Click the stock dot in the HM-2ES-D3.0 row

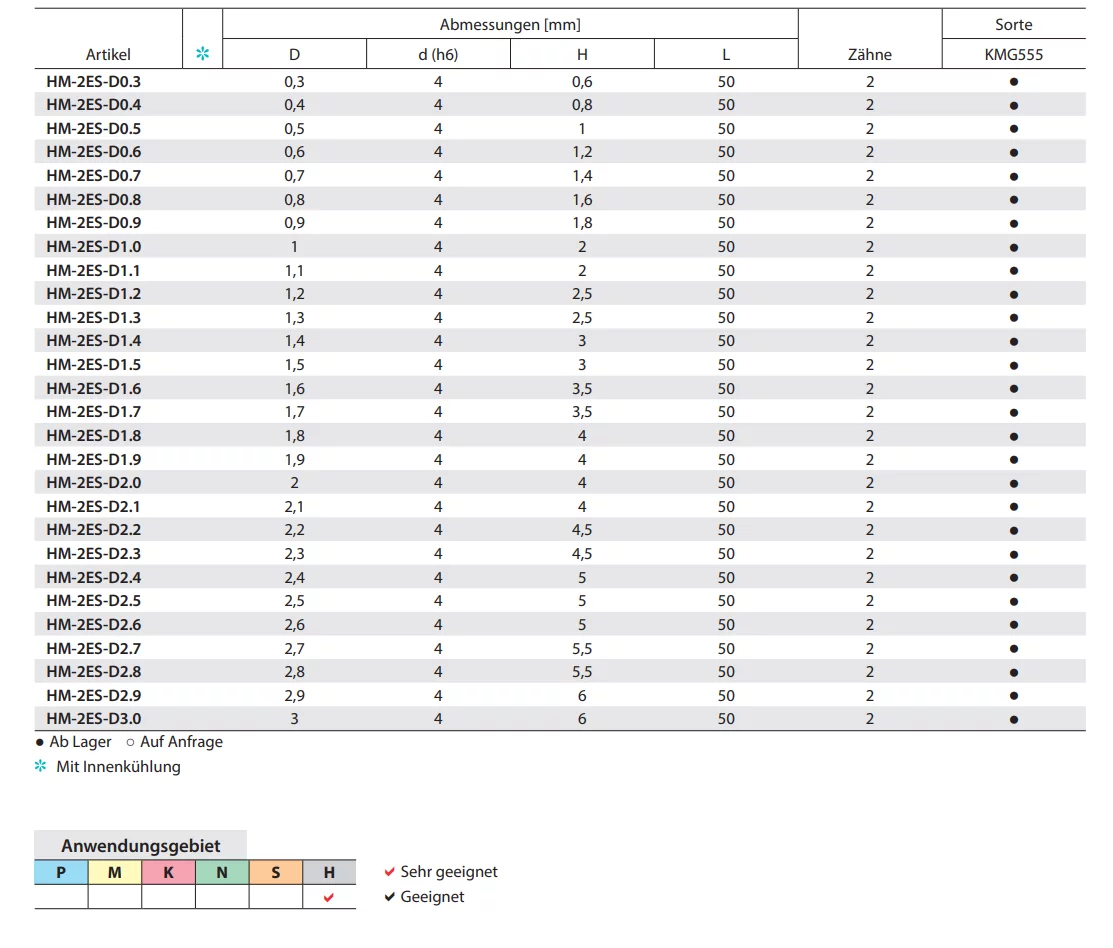click(1013, 719)
